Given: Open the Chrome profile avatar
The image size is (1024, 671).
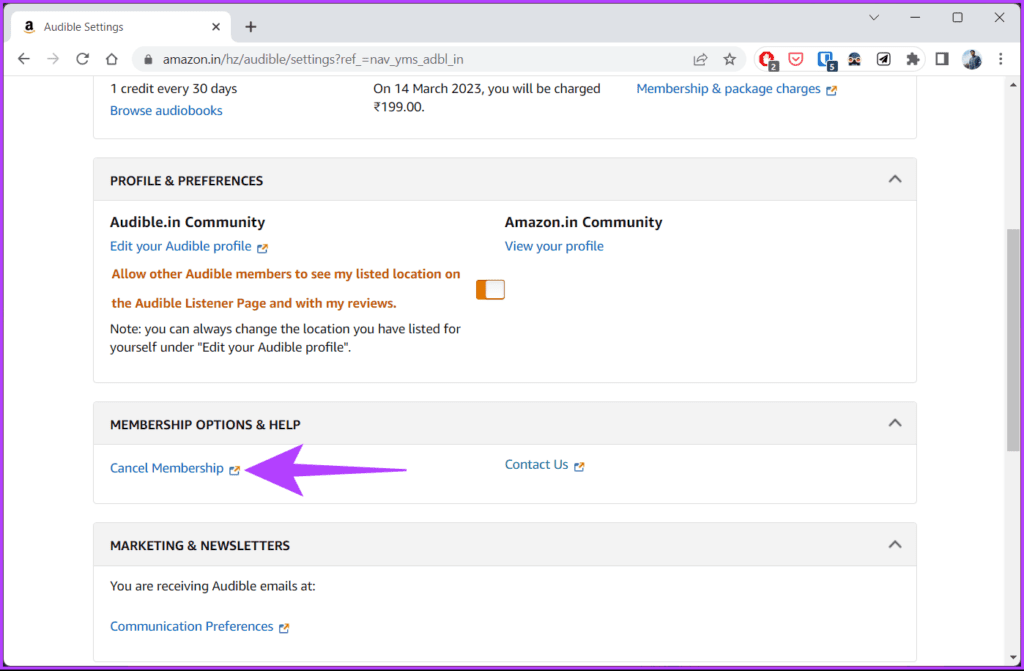Looking at the screenshot, I should click(x=972, y=59).
